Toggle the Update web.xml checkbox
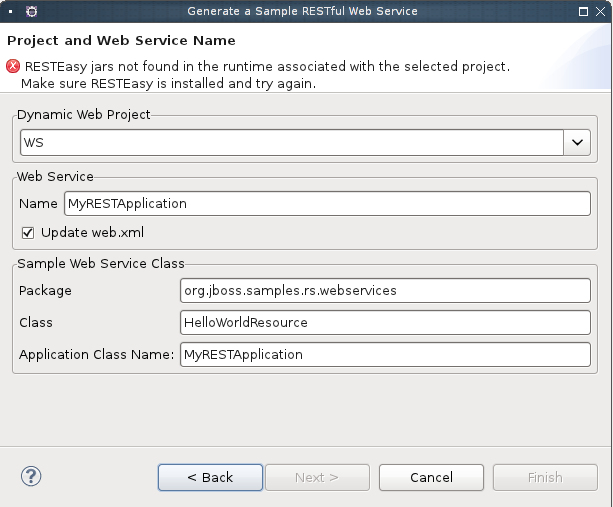The height and width of the screenshot is (507, 613). click(x=28, y=232)
